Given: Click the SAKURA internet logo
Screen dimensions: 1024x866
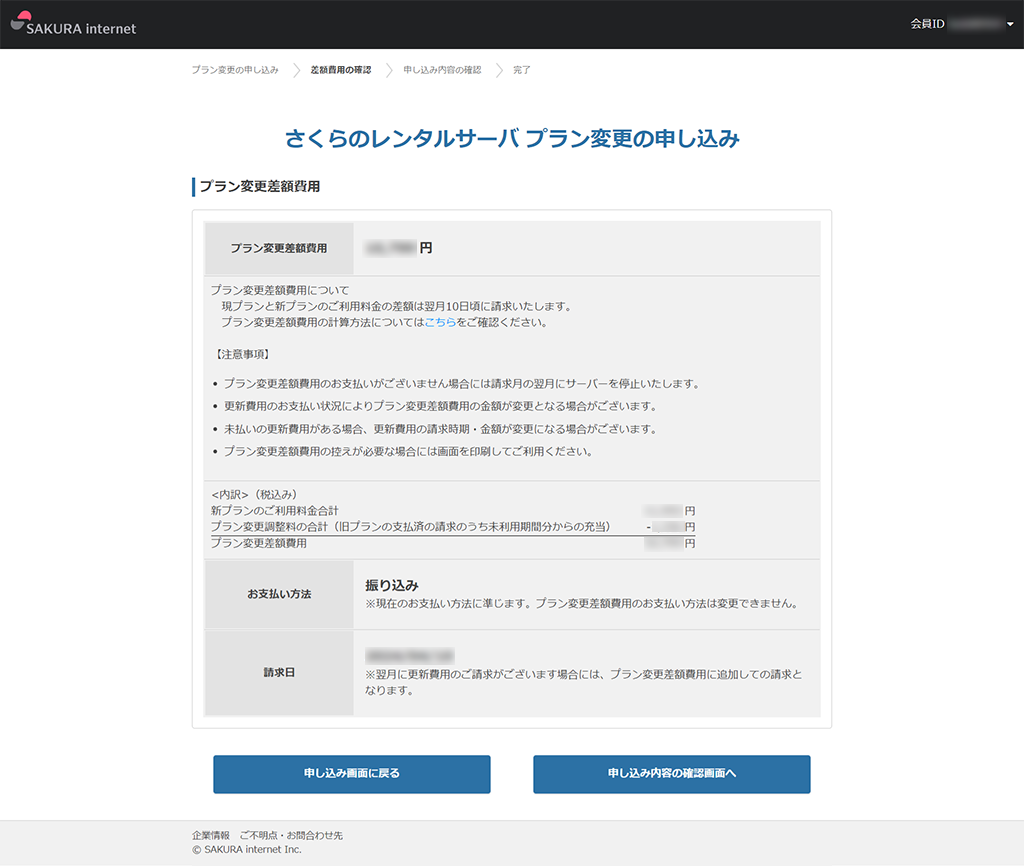Looking at the screenshot, I should click(x=73, y=25).
